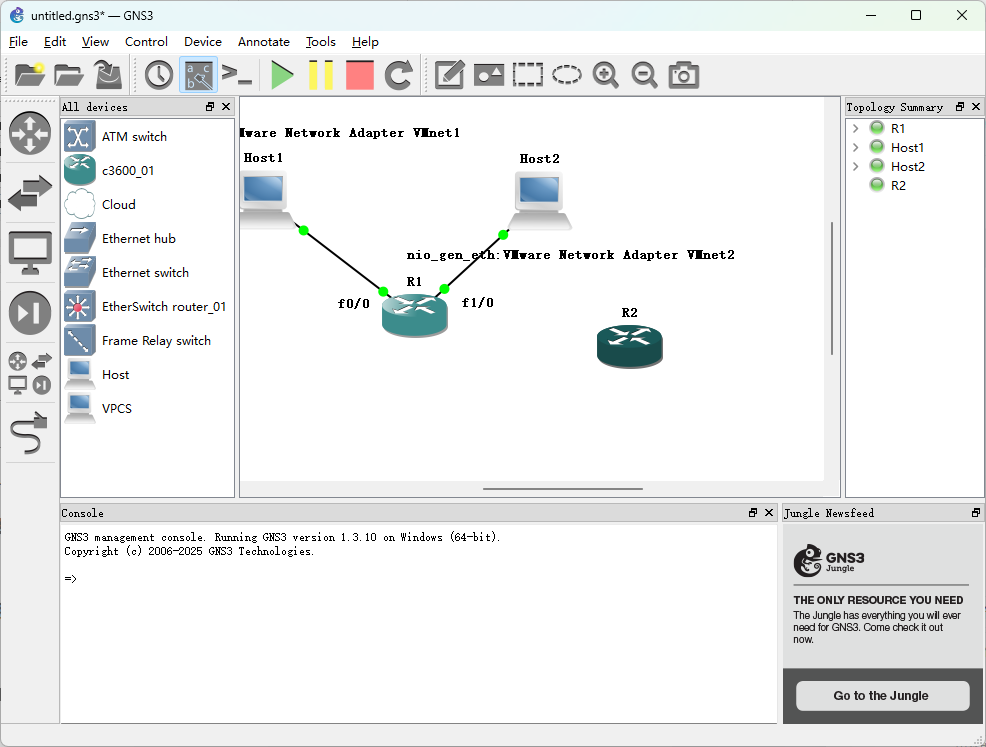Select R2 in Topology Summary
Image resolution: width=986 pixels, height=747 pixels.
coord(898,185)
